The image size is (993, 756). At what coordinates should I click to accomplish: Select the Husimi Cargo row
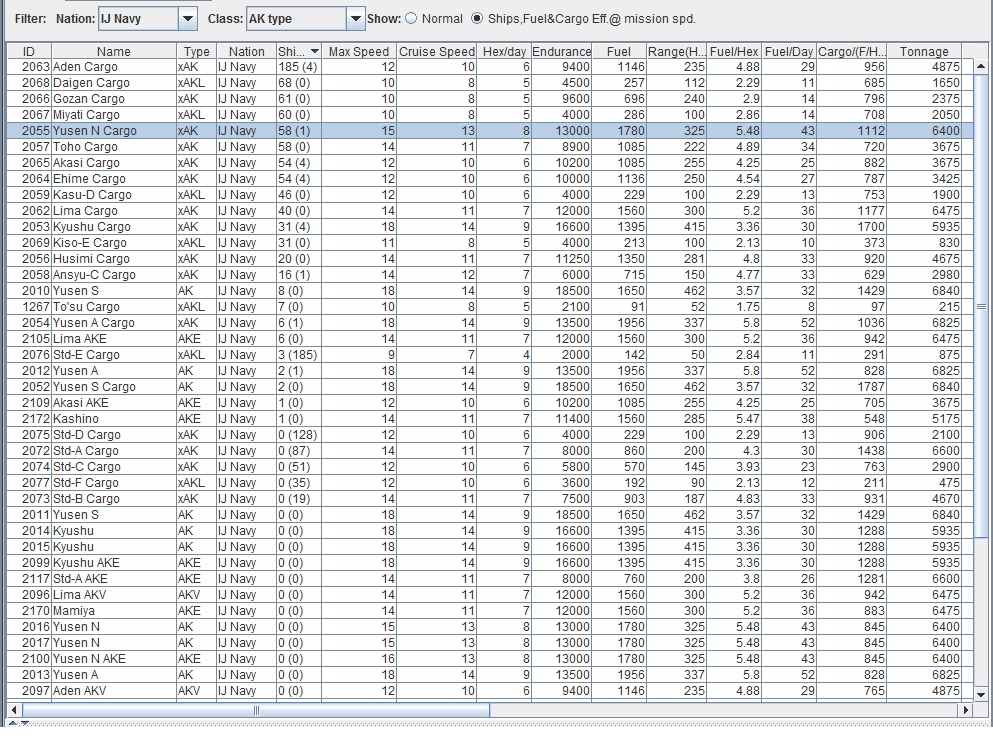pyautogui.click(x=490, y=258)
